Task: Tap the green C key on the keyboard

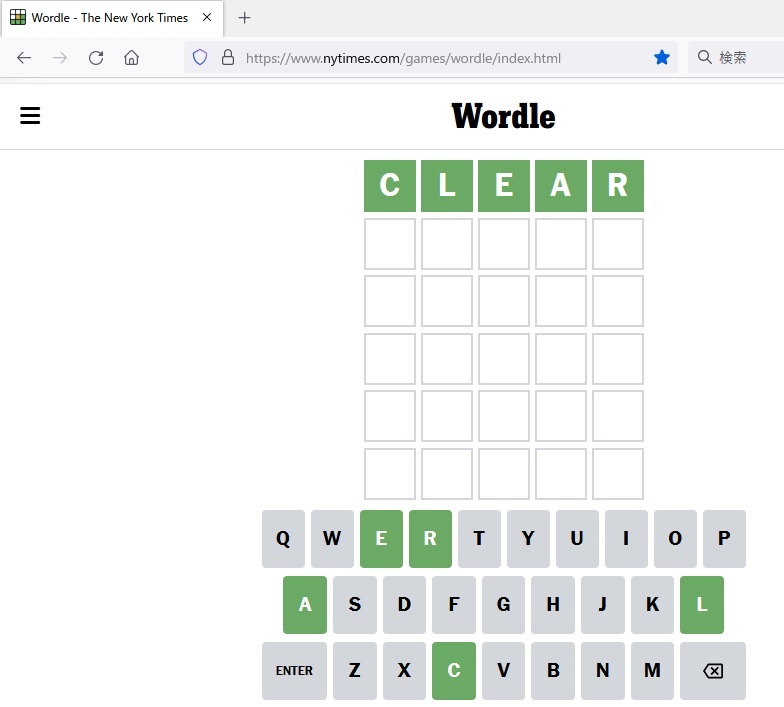Action: pos(454,670)
